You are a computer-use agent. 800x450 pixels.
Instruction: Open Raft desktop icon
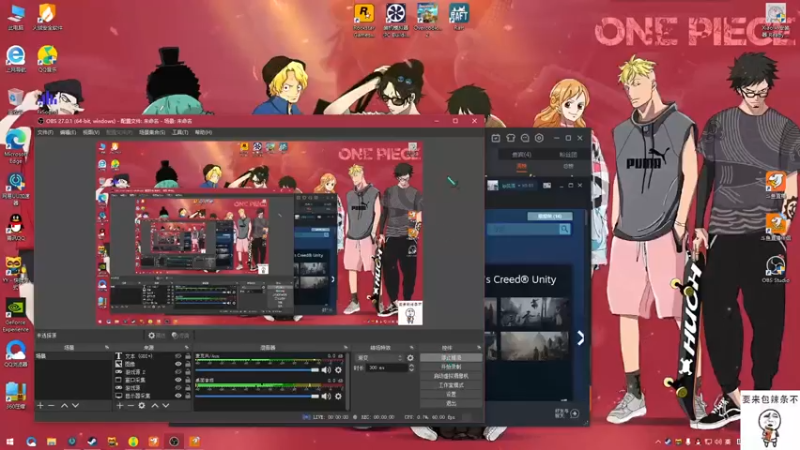pos(459,17)
